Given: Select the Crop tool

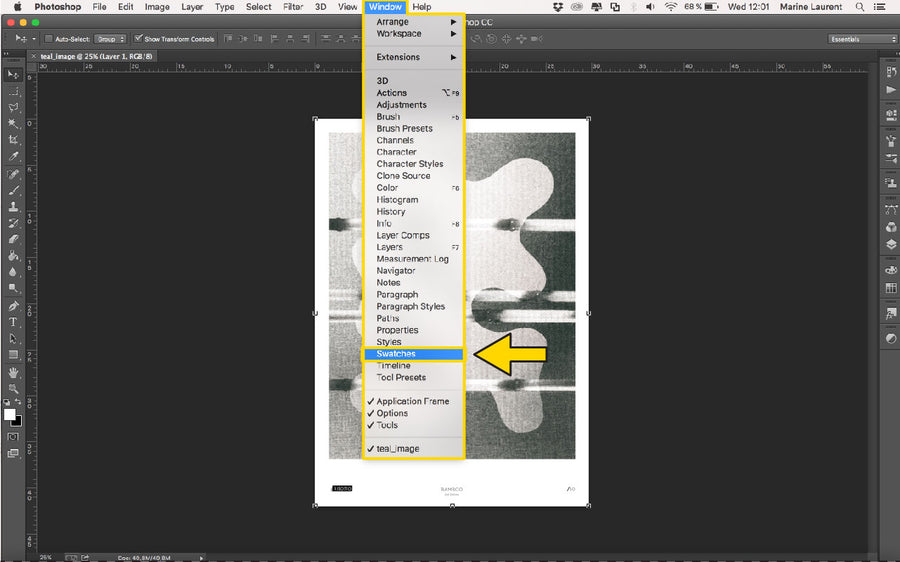Looking at the screenshot, I should point(13,141).
